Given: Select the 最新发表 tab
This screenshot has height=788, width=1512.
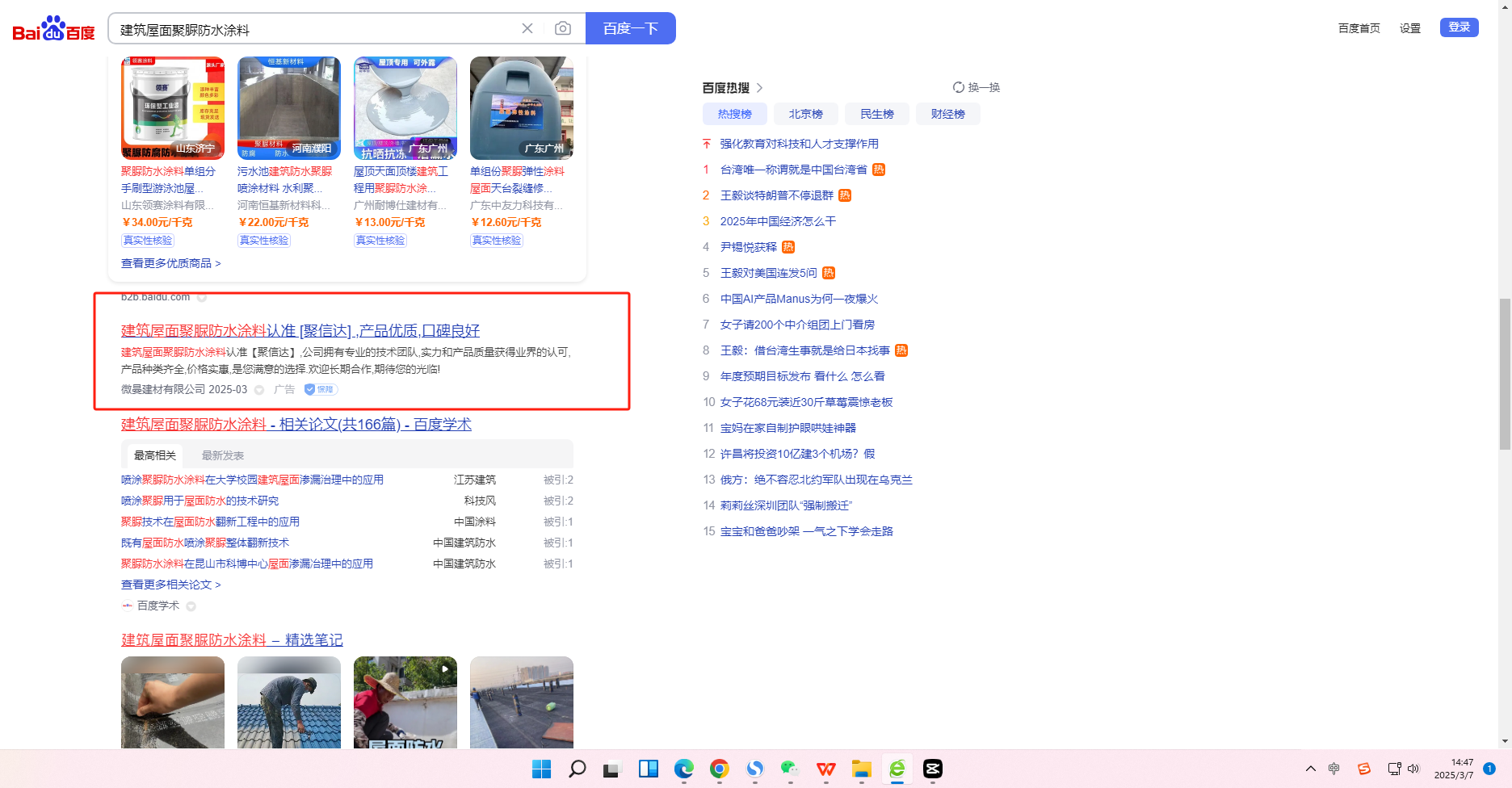Looking at the screenshot, I should point(223,455).
